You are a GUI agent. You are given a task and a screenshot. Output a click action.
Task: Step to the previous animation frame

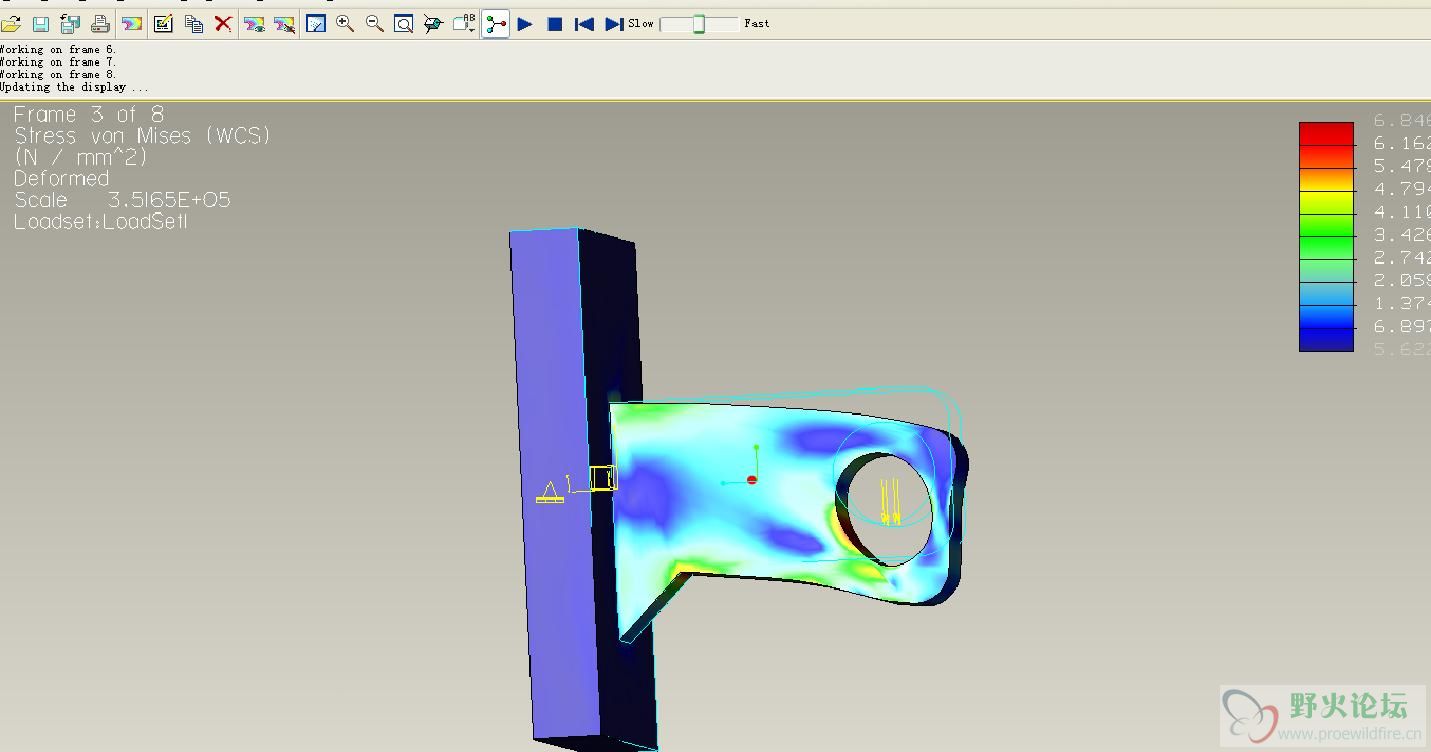pos(584,24)
